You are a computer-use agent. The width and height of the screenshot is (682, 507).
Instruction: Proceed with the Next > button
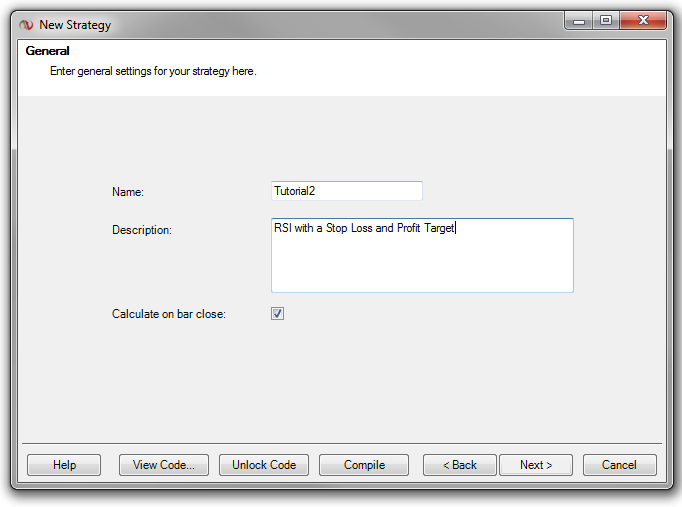point(536,465)
